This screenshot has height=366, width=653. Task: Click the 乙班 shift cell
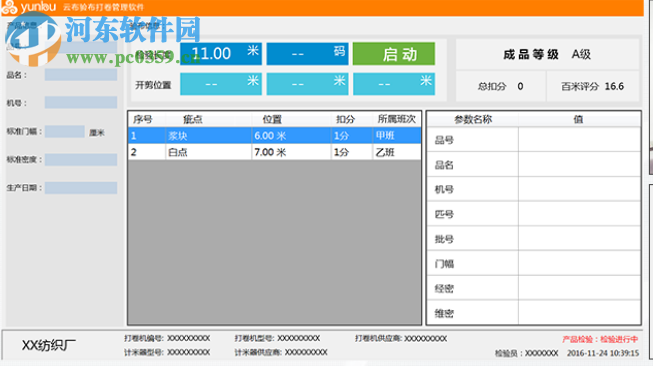click(x=396, y=152)
